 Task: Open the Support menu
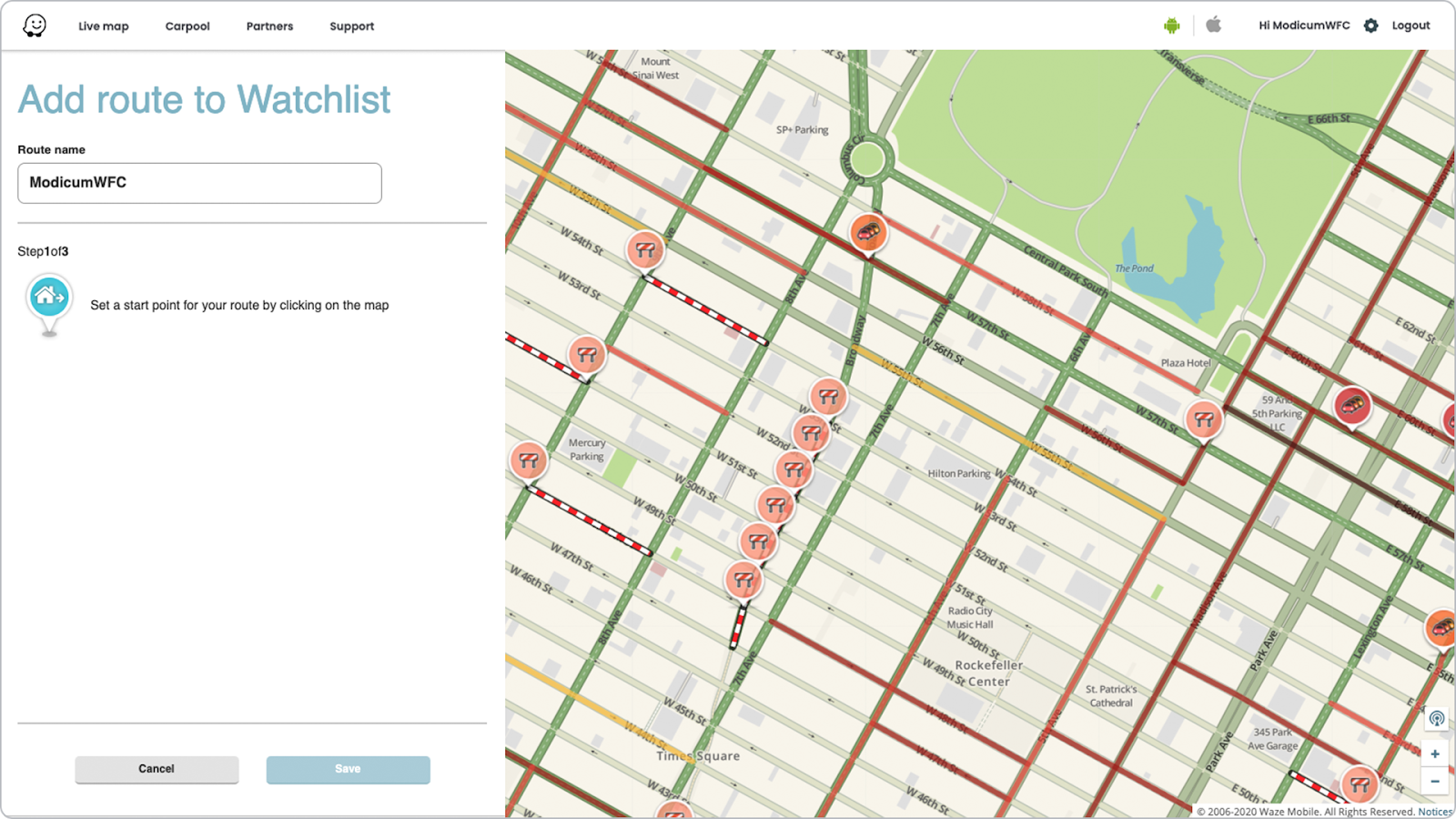(352, 26)
